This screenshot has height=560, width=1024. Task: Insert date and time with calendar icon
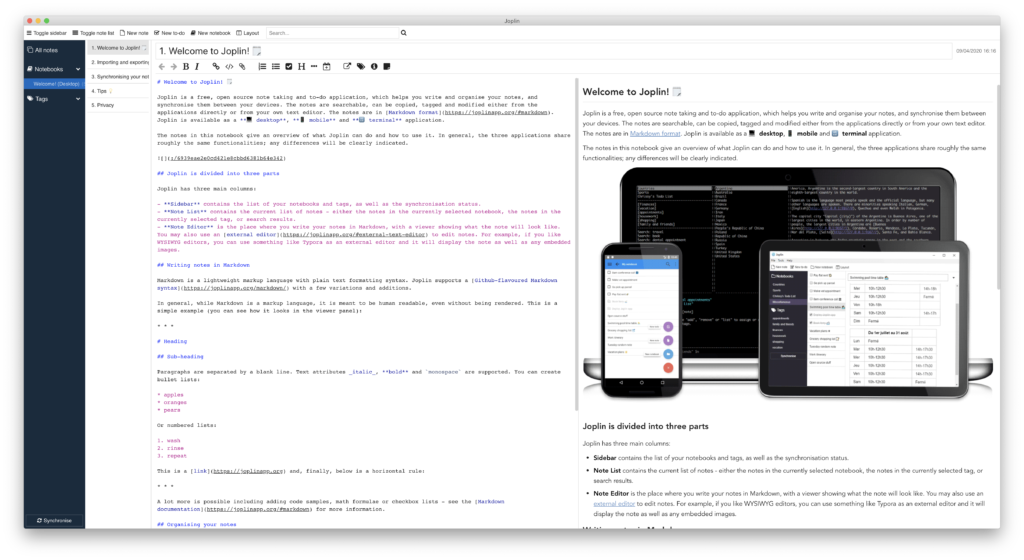click(x=326, y=67)
